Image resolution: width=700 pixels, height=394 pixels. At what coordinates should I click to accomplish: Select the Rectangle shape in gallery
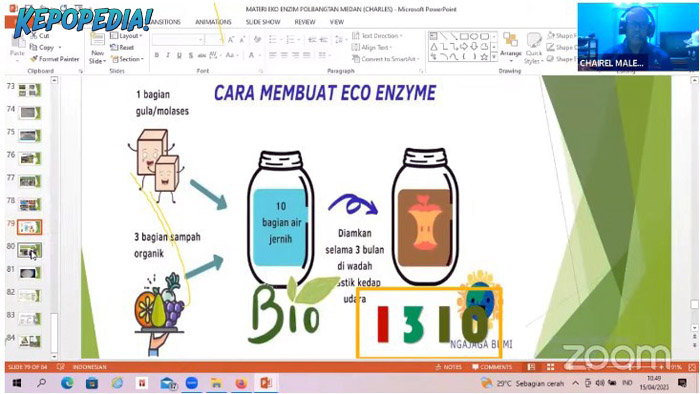coord(464,37)
